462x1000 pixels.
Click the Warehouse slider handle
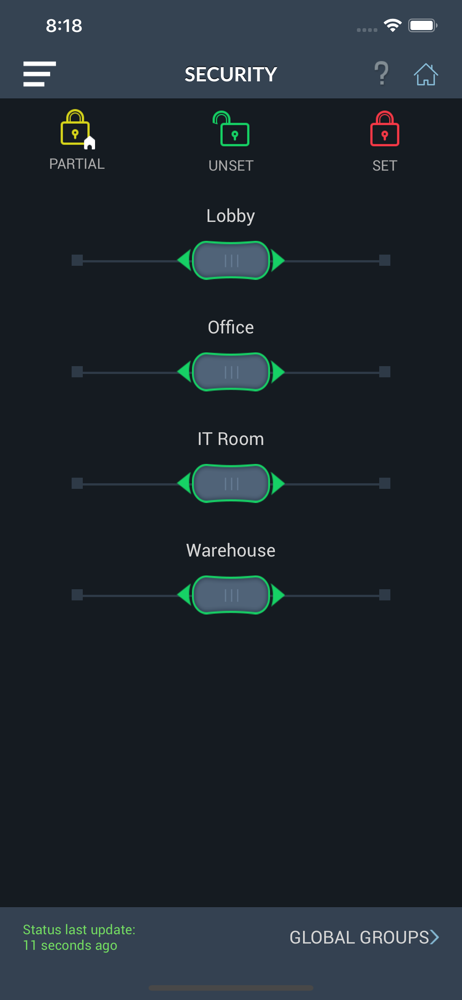click(231, 595)
